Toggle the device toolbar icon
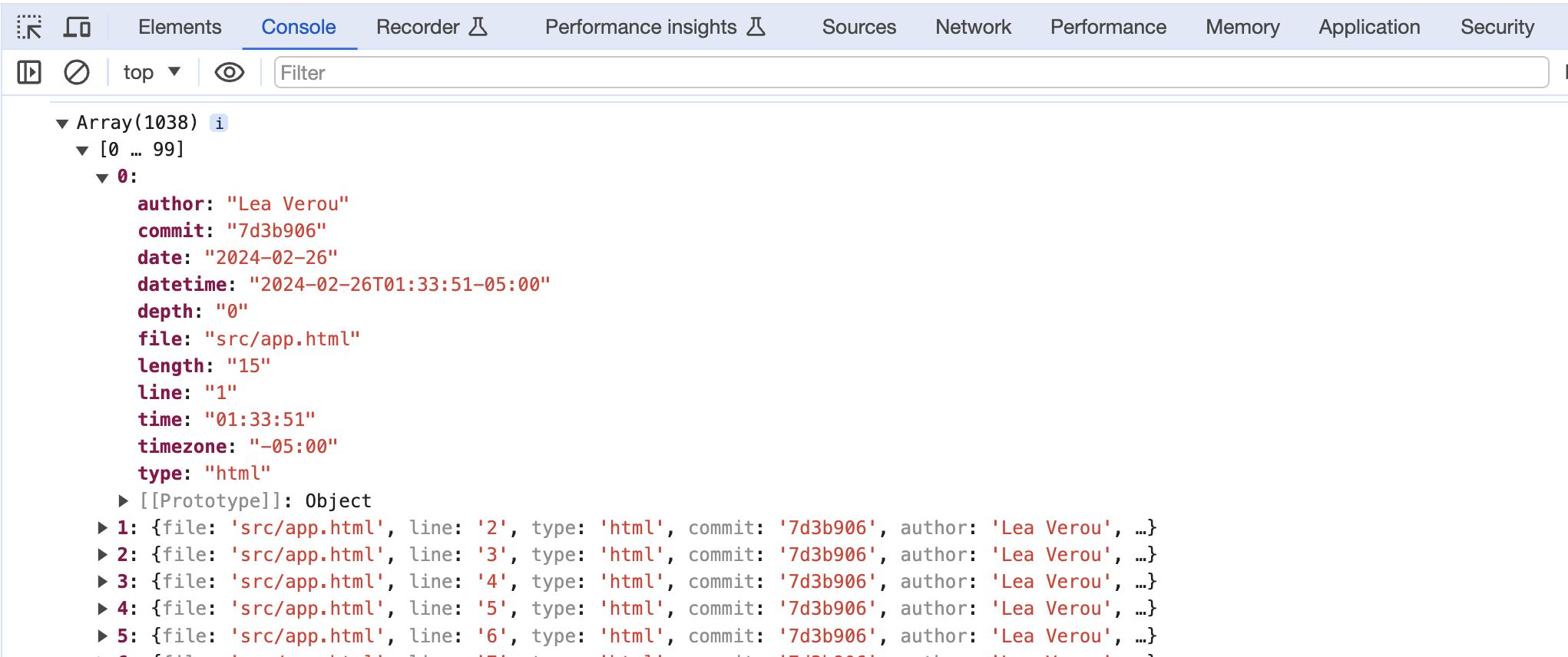The width and height of the screenshot is (1568, 657). coord(77,28)
